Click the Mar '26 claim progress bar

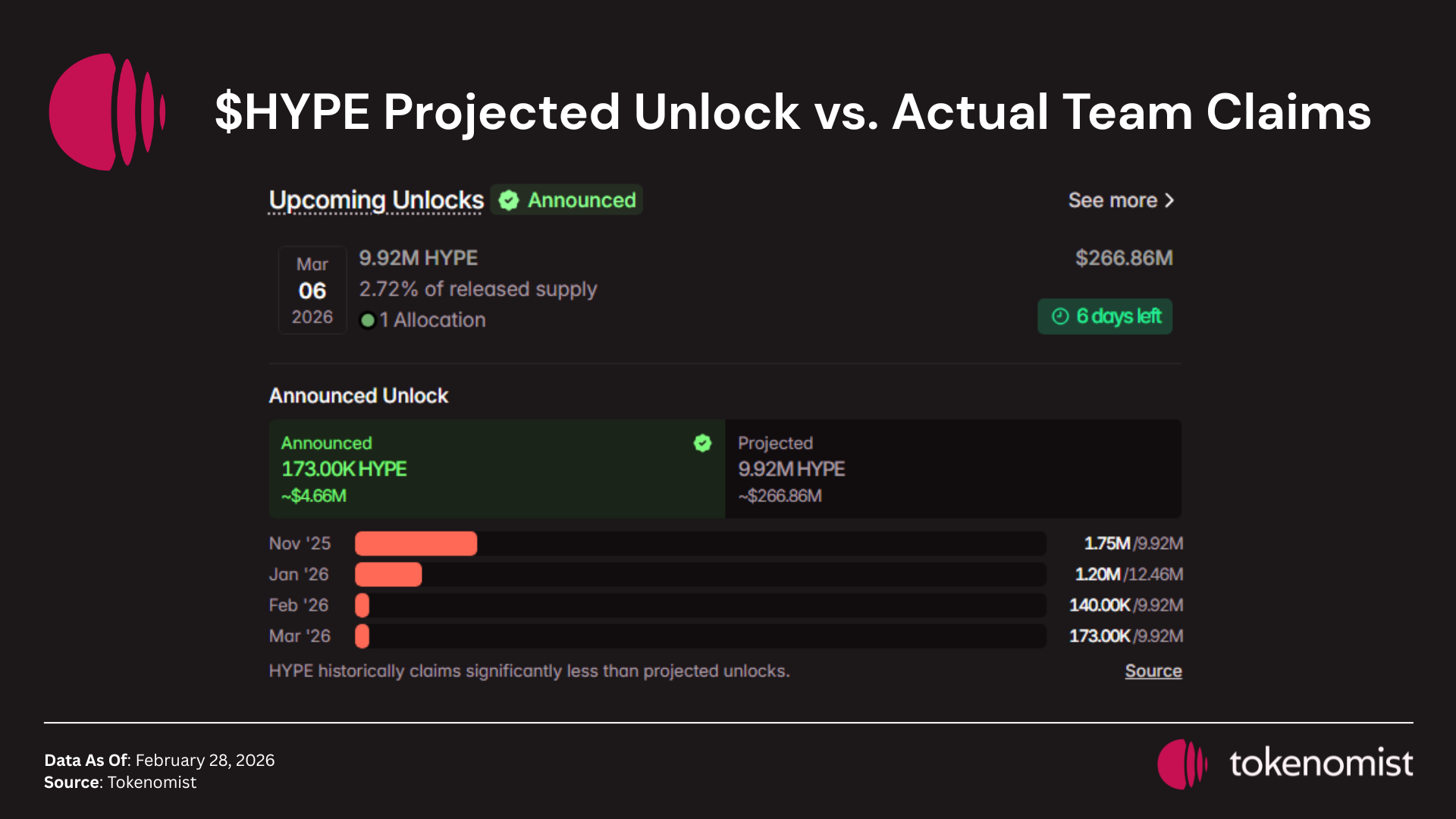700,636
